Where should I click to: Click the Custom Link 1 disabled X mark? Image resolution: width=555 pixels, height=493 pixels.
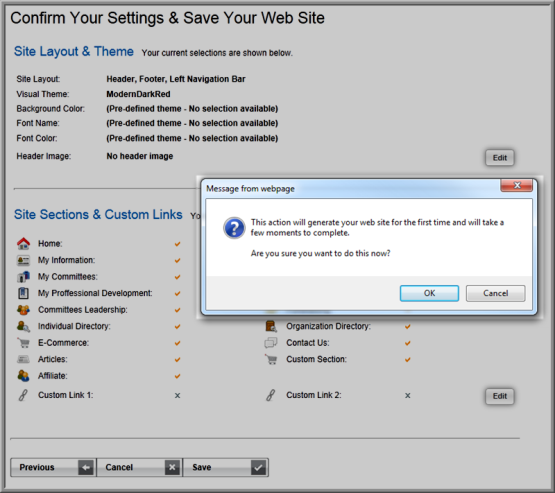click(x=177, y=395)
